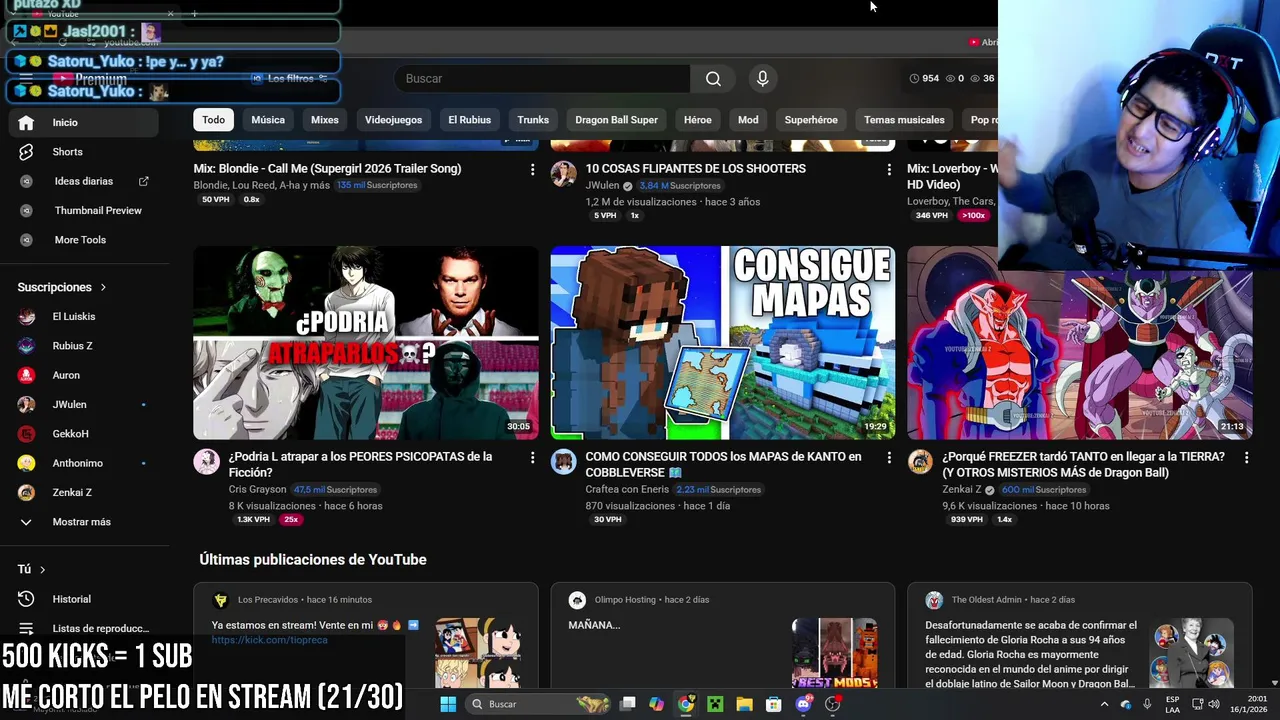The width and height of the screenshot is (1280, 720).
Task: Open Zenkai Z subscription channel
Action: 83,492
